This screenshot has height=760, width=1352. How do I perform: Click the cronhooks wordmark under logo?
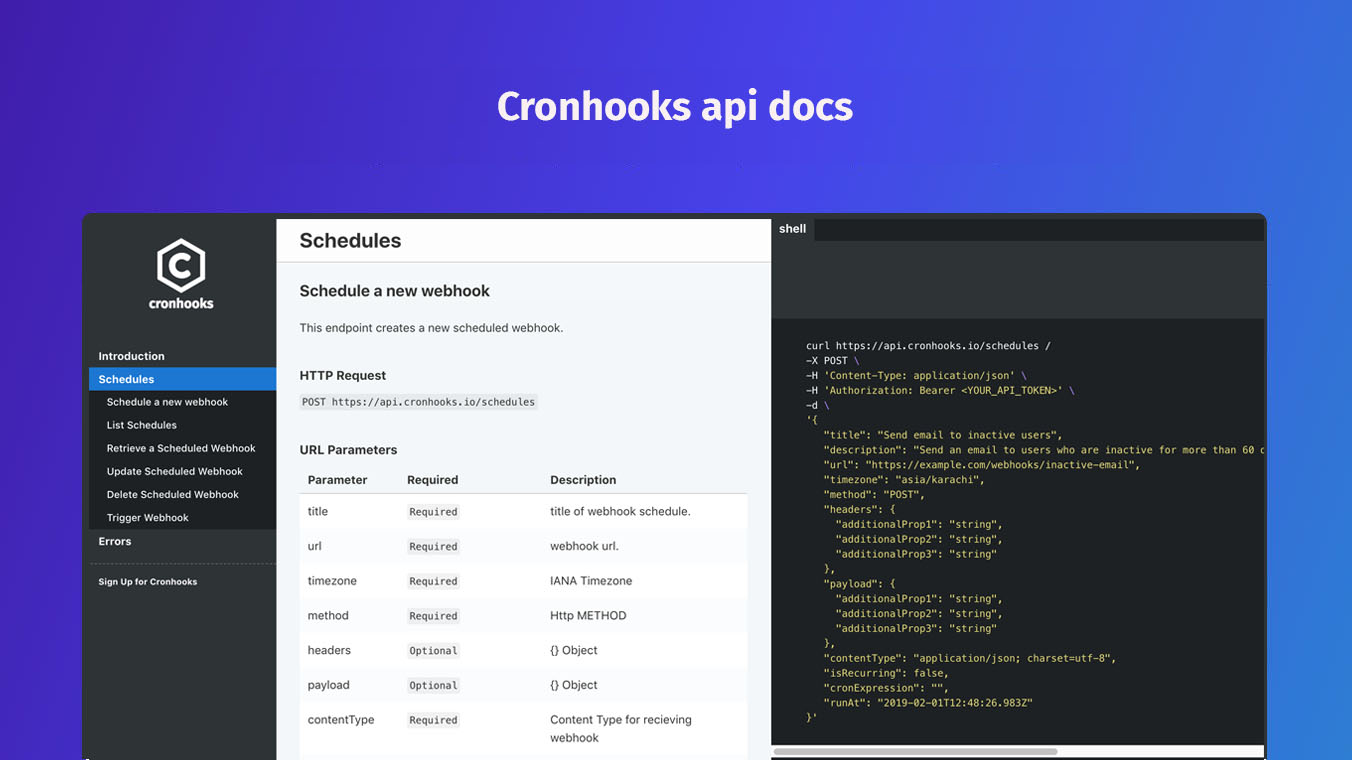click(x=181, y=303)
